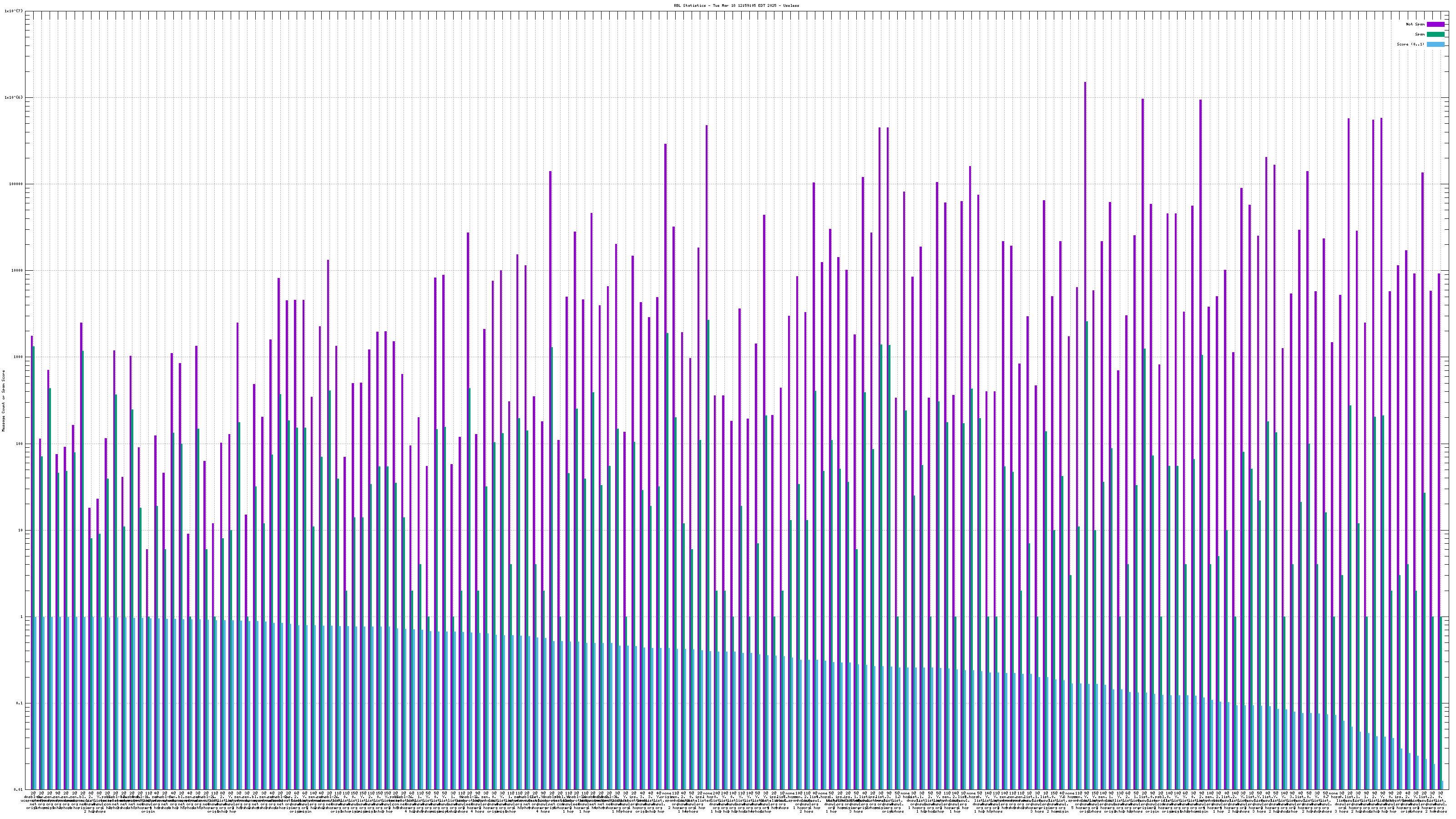Click the light blue Score legend swatch
1456x819 pixels.
(x=1435, y=44)
